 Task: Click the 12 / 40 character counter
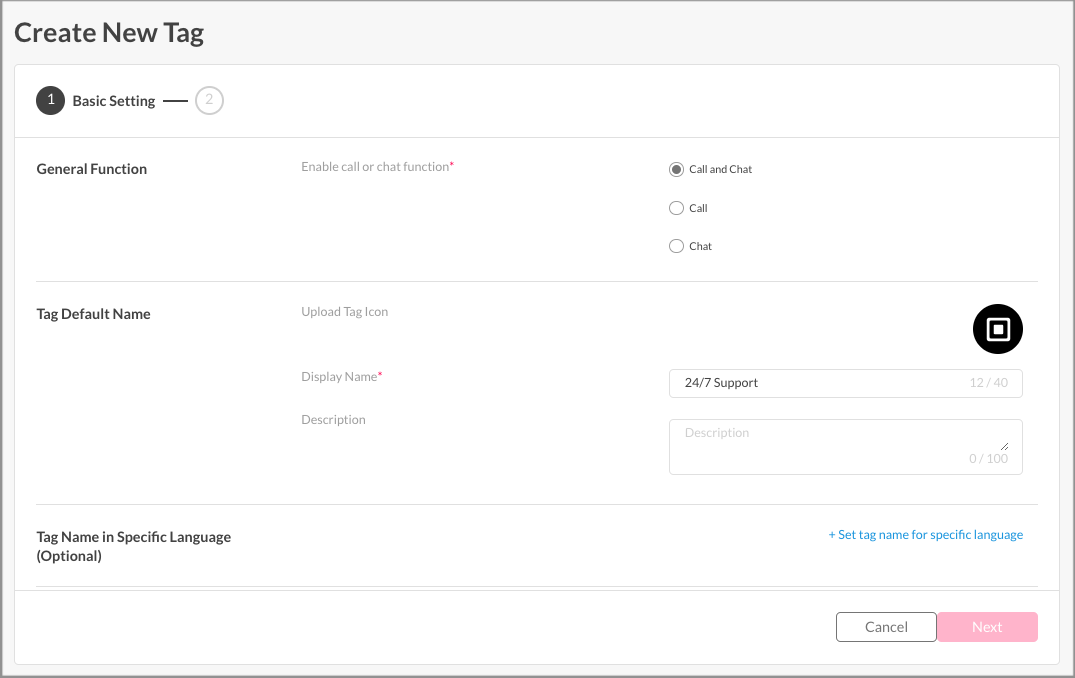(988, 383)
